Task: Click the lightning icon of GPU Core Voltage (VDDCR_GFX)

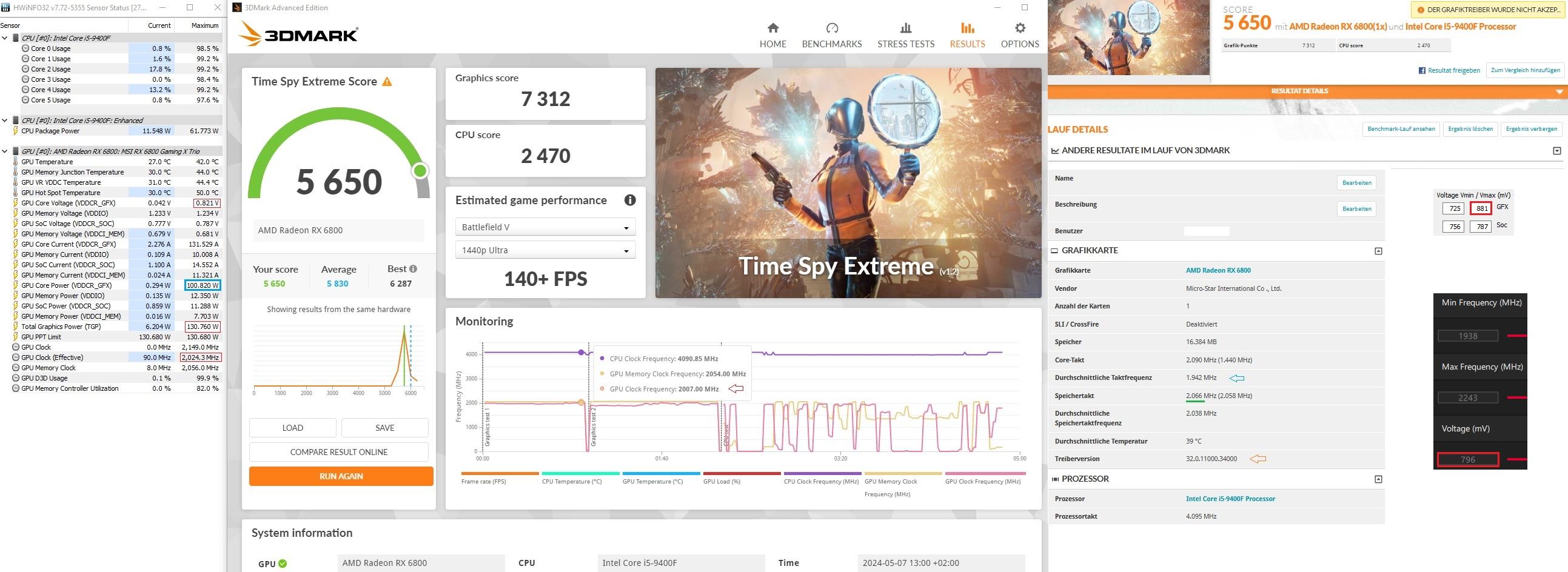Action: pos(15,203)
